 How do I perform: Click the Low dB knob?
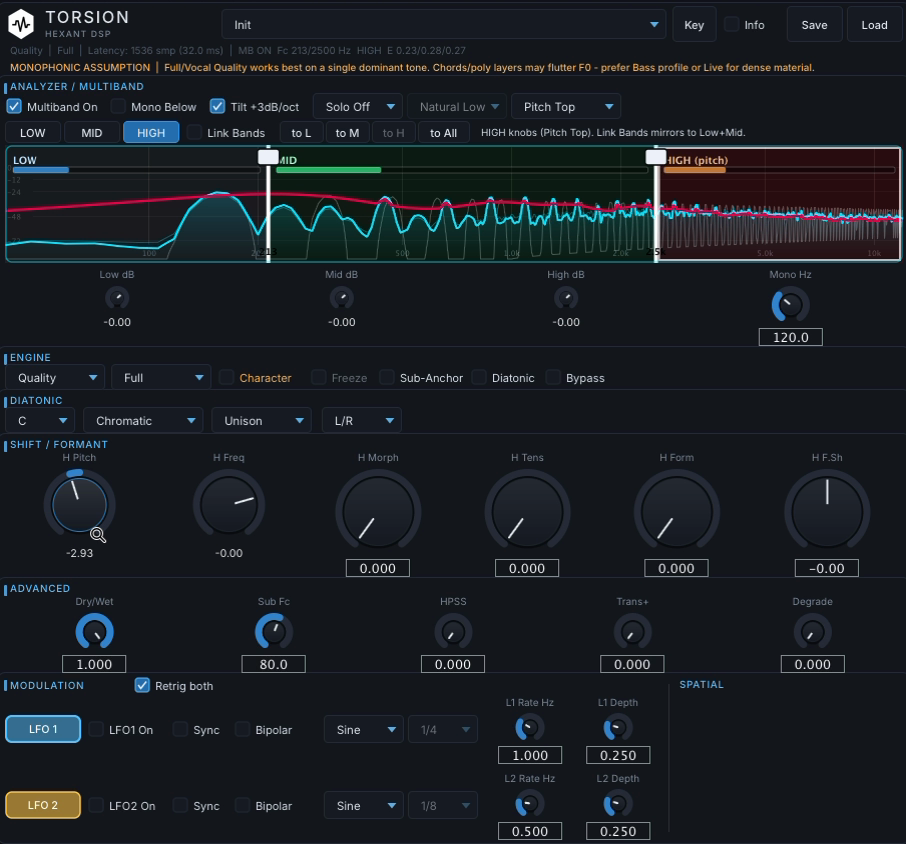tap(117, 299)
